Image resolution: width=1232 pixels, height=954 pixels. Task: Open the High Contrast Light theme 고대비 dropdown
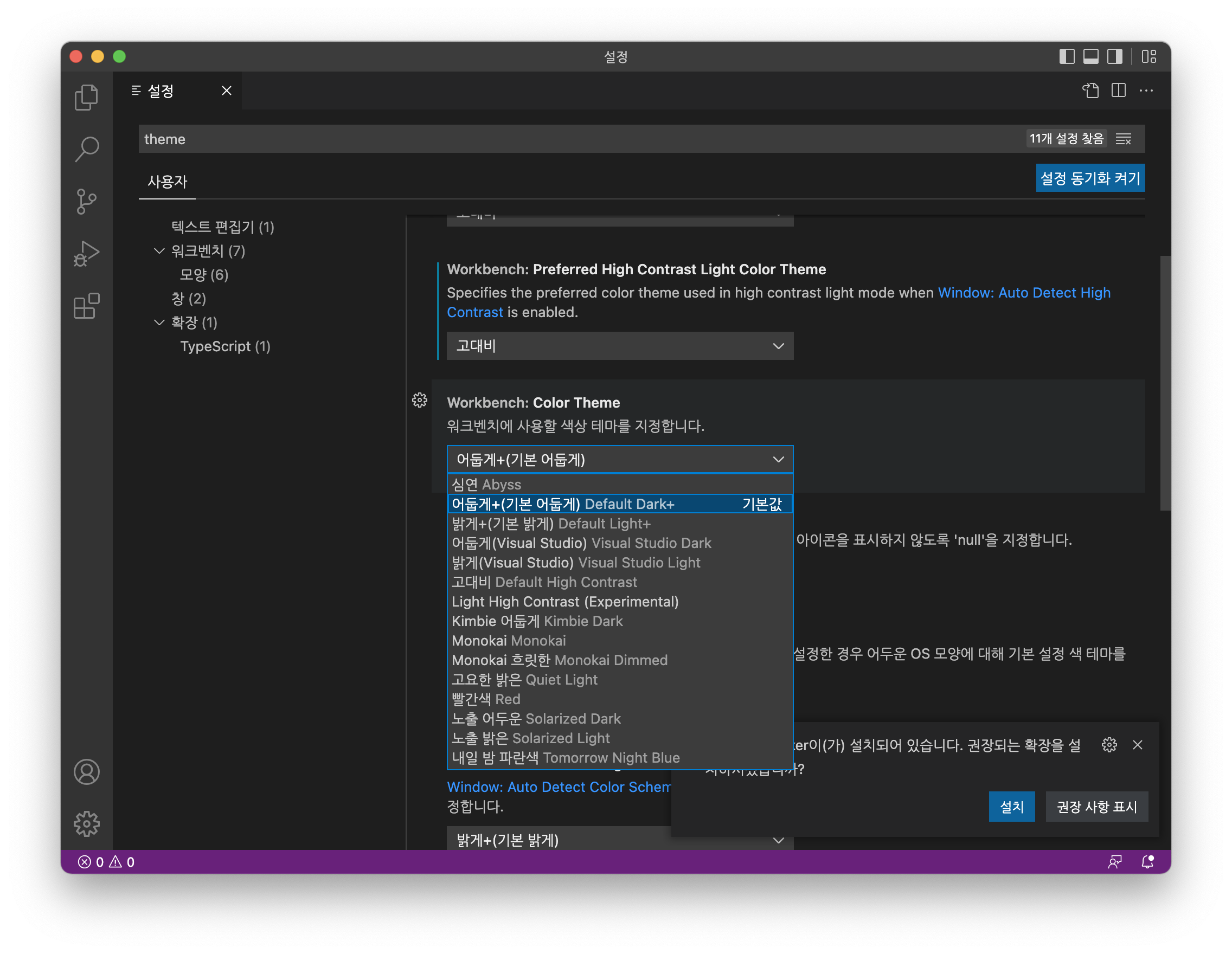coord(619,346)
